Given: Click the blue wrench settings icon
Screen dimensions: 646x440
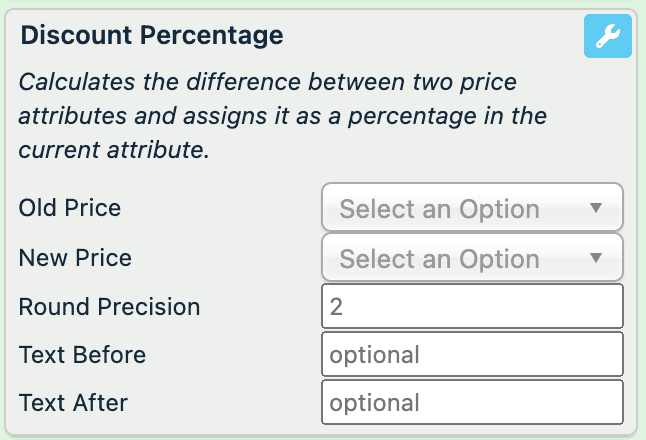Looking at the screenshot, I should (x=607, y=38).
